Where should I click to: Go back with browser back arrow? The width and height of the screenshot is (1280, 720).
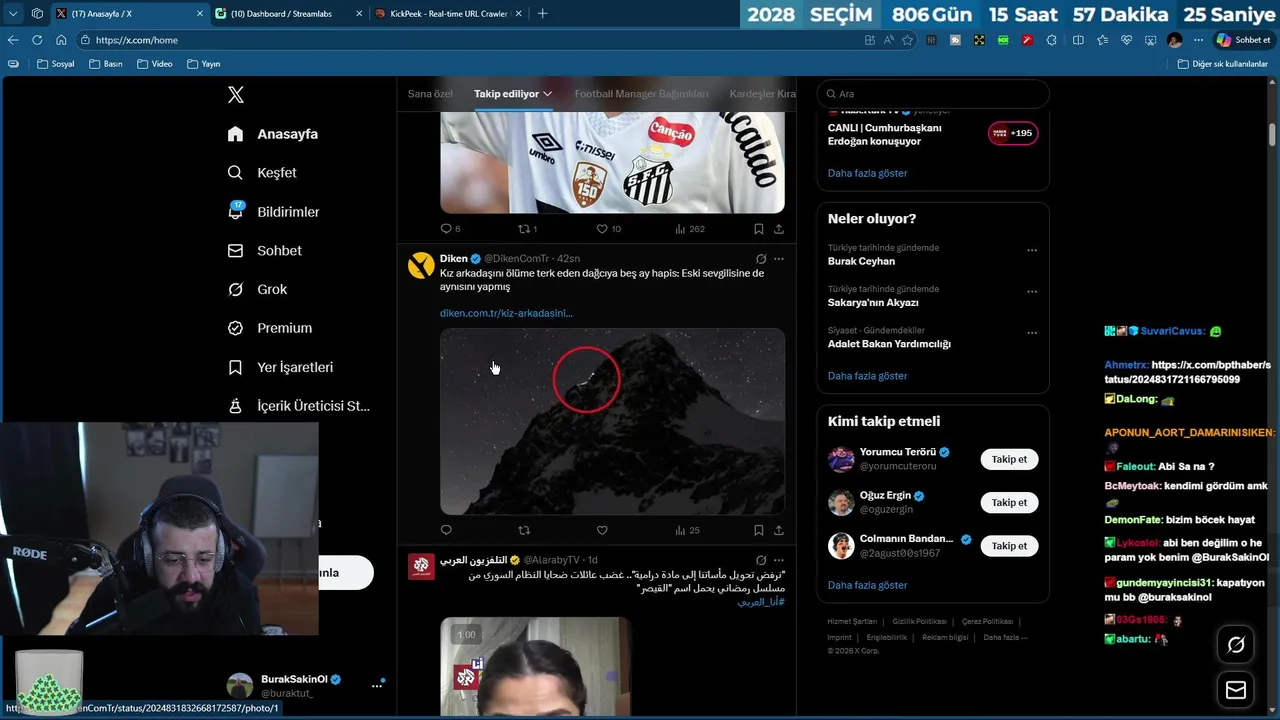13,40
